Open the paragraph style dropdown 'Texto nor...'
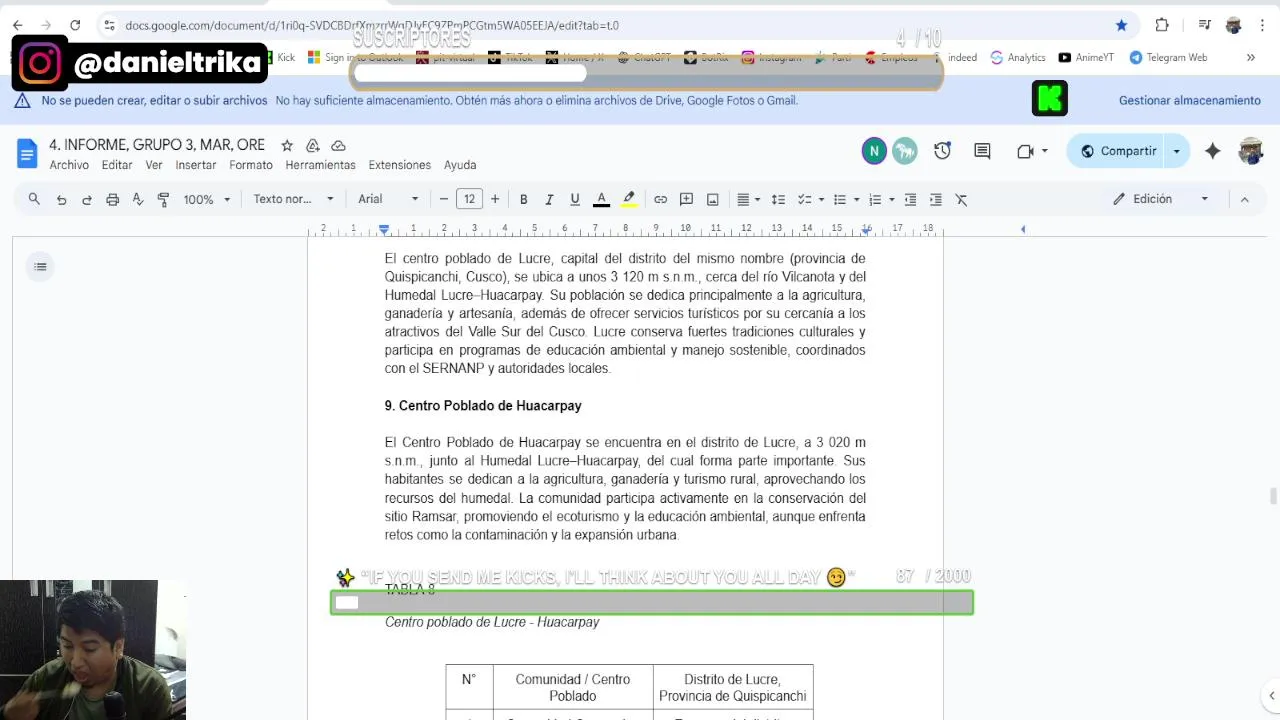The width and height of the screenshot is (1280, 720). coord(293,199)
